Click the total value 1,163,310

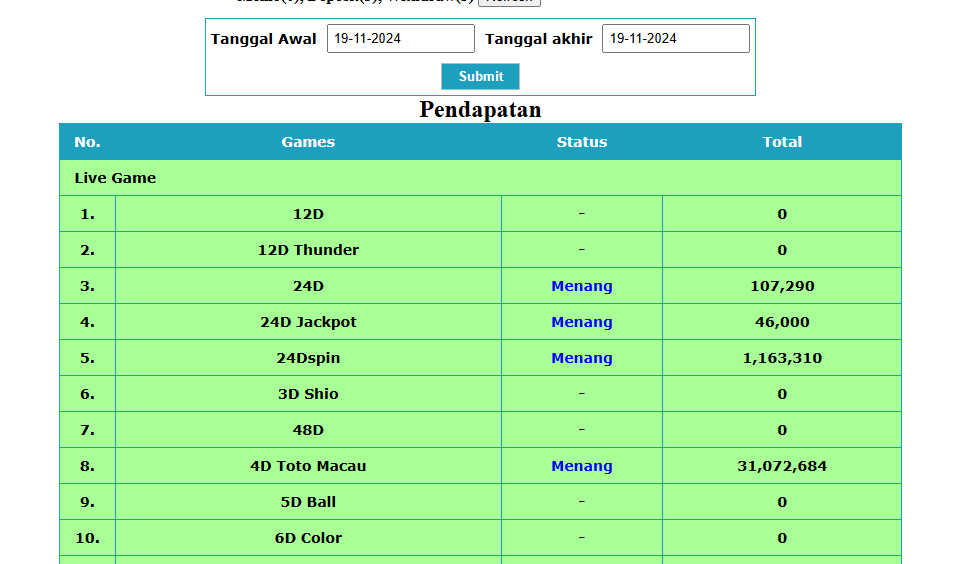pyautogui.click(x=782, y=358)
